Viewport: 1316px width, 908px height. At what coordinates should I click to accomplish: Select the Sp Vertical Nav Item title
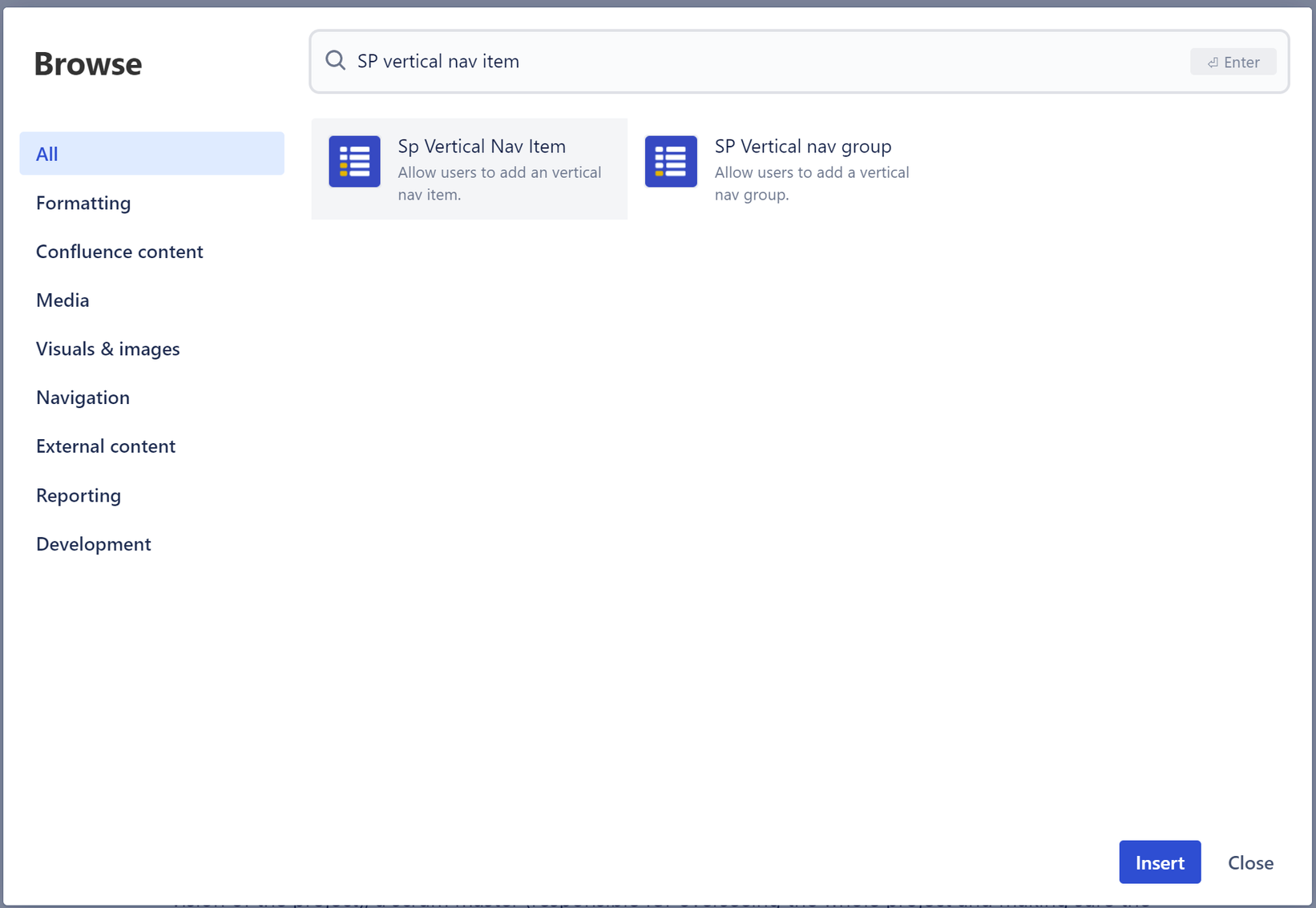(x=482, y=147)
